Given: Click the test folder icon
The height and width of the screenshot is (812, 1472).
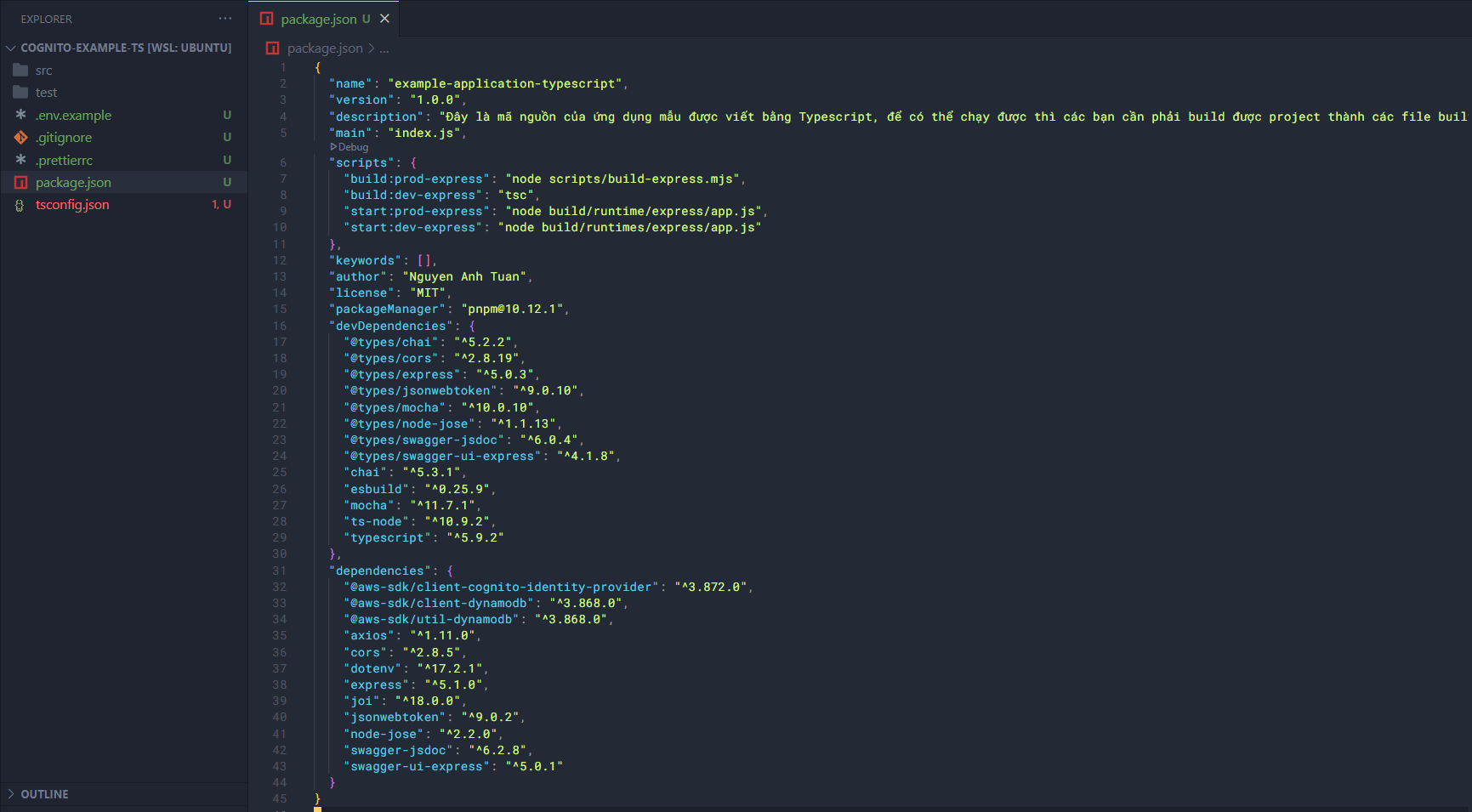Looking at the screenshot, I should pos(20,93).
